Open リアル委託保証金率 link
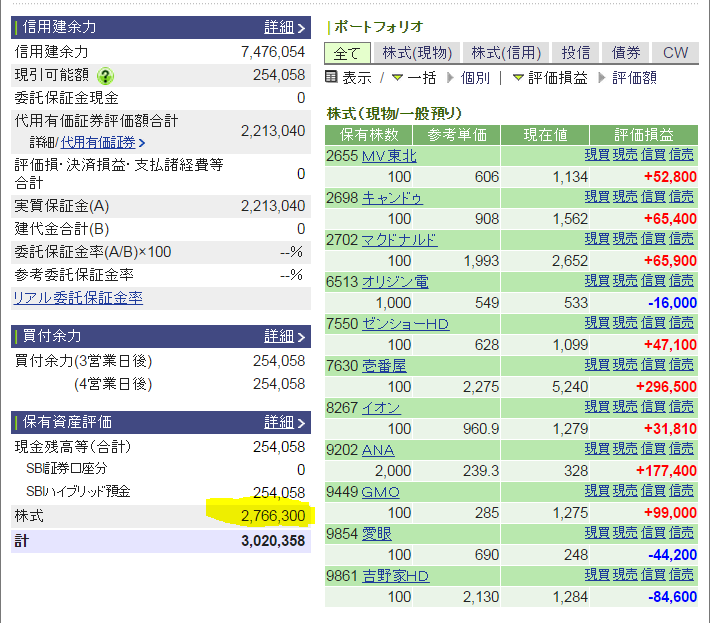This screenshot has height=623, width=710. pyautogui.click(x=78, y=298)
